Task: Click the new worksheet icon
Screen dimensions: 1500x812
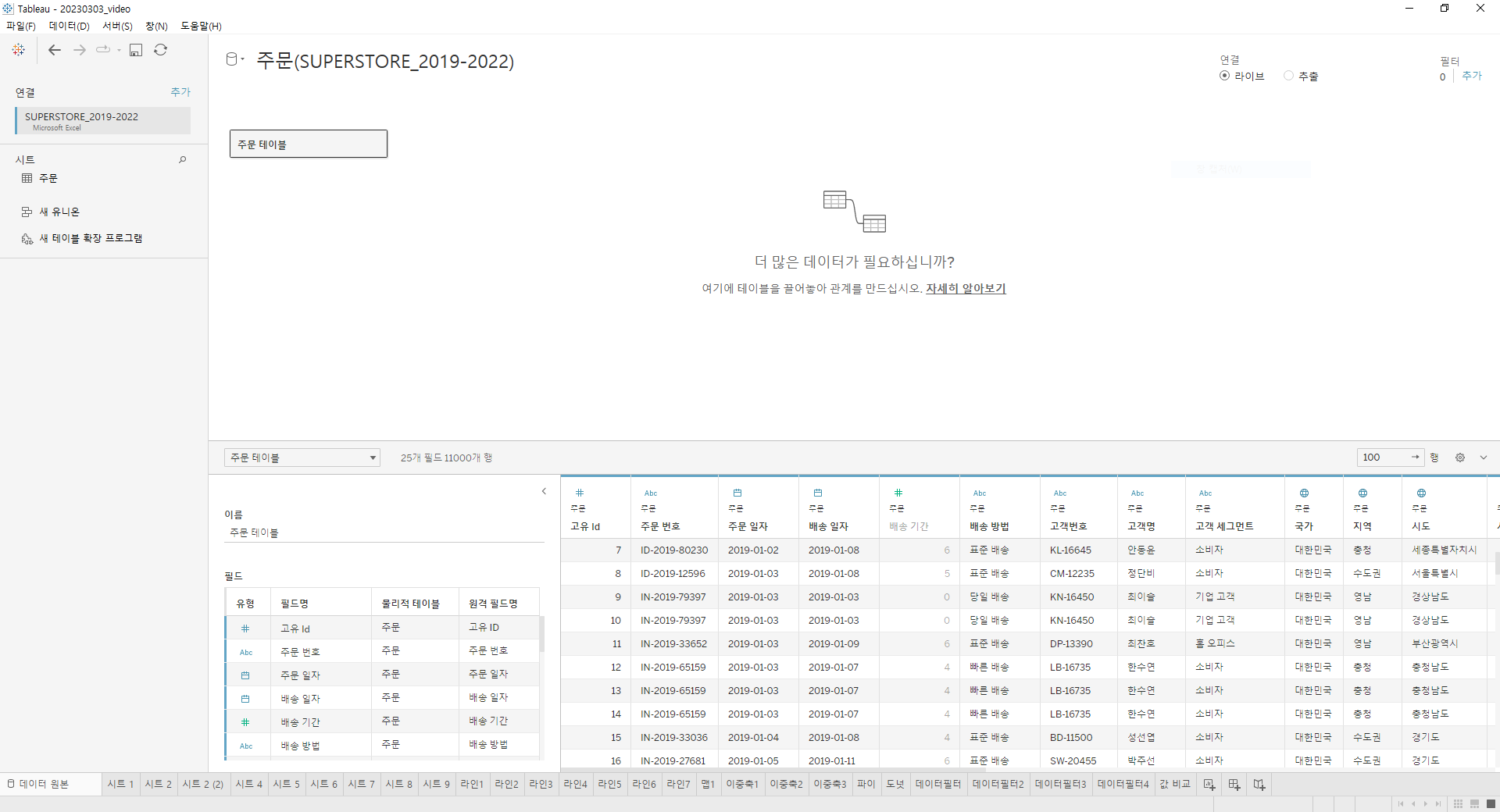Action: coord(1209,784)
